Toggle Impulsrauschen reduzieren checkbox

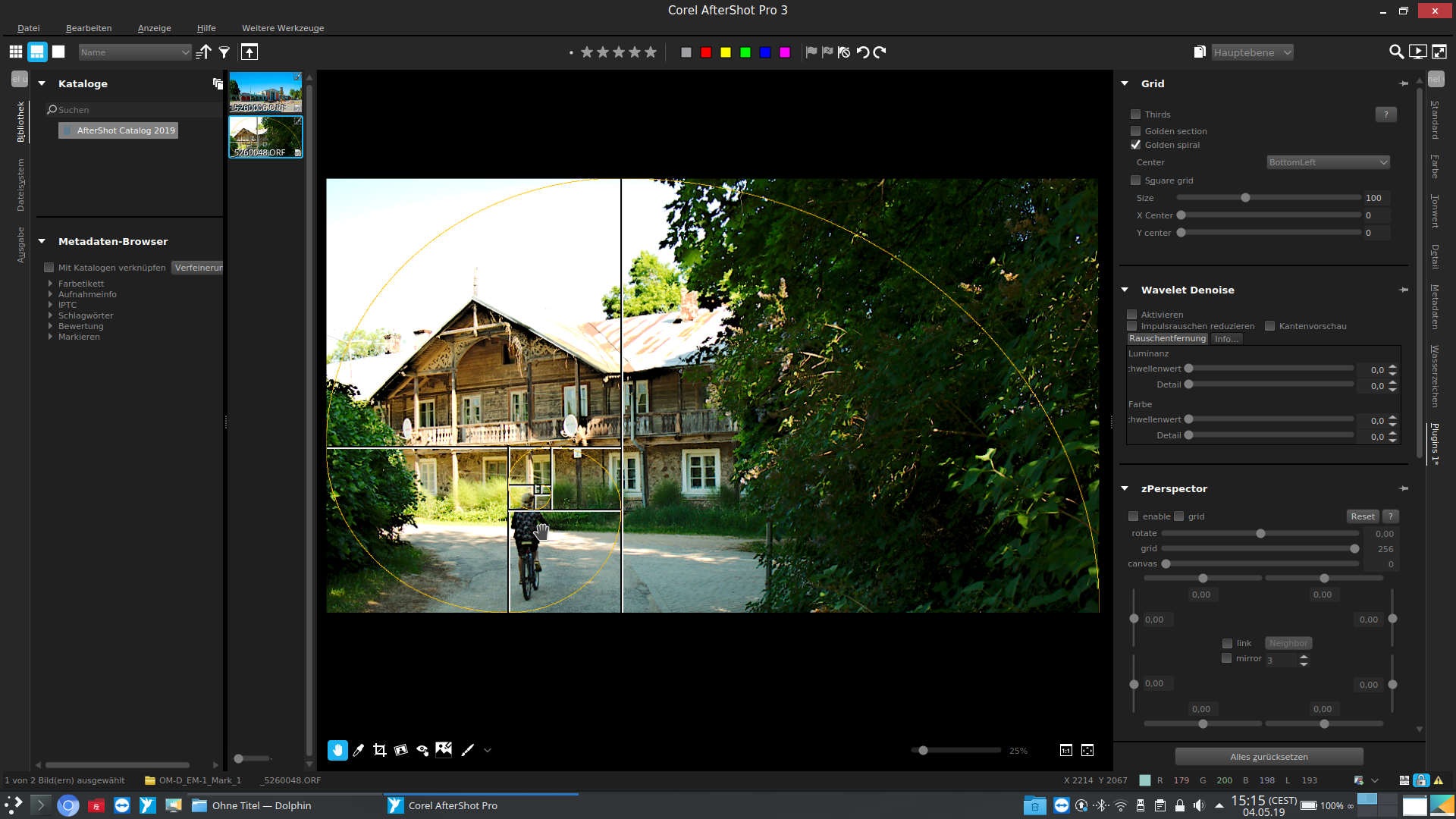pyautogui.click(x=1132, y=326)
